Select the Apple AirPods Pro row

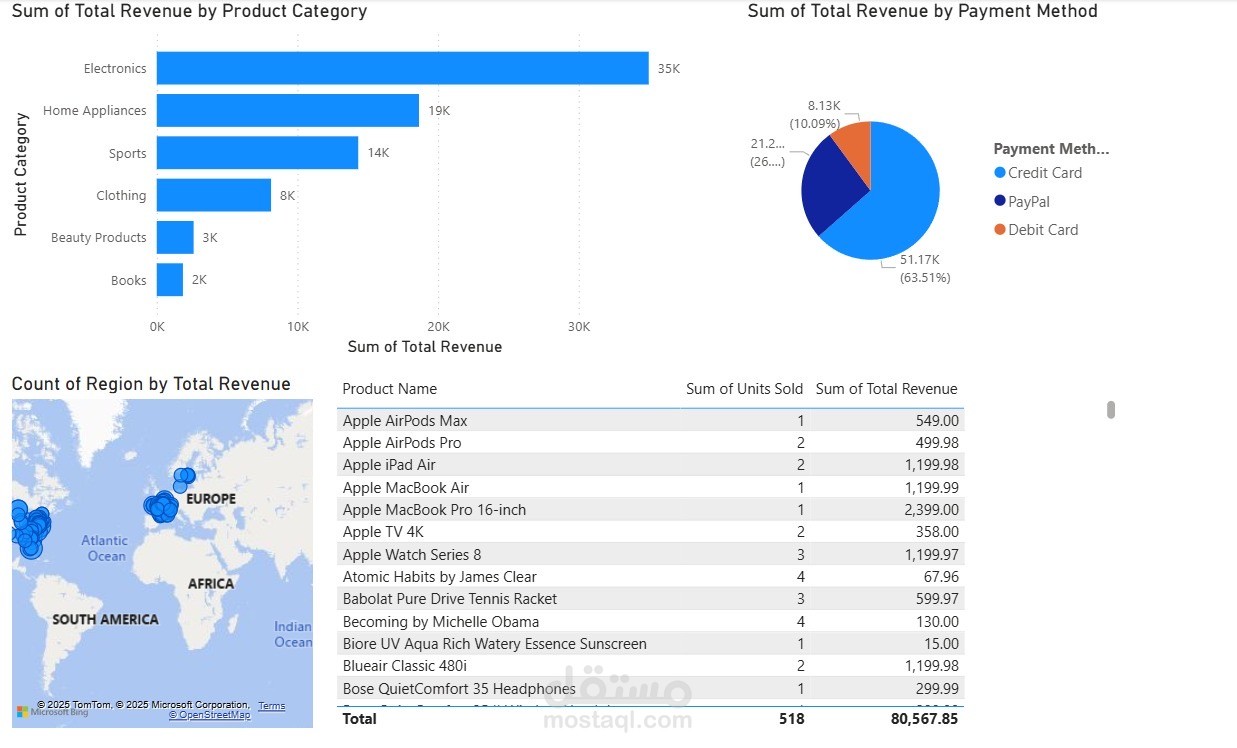(x=651, y=443)
